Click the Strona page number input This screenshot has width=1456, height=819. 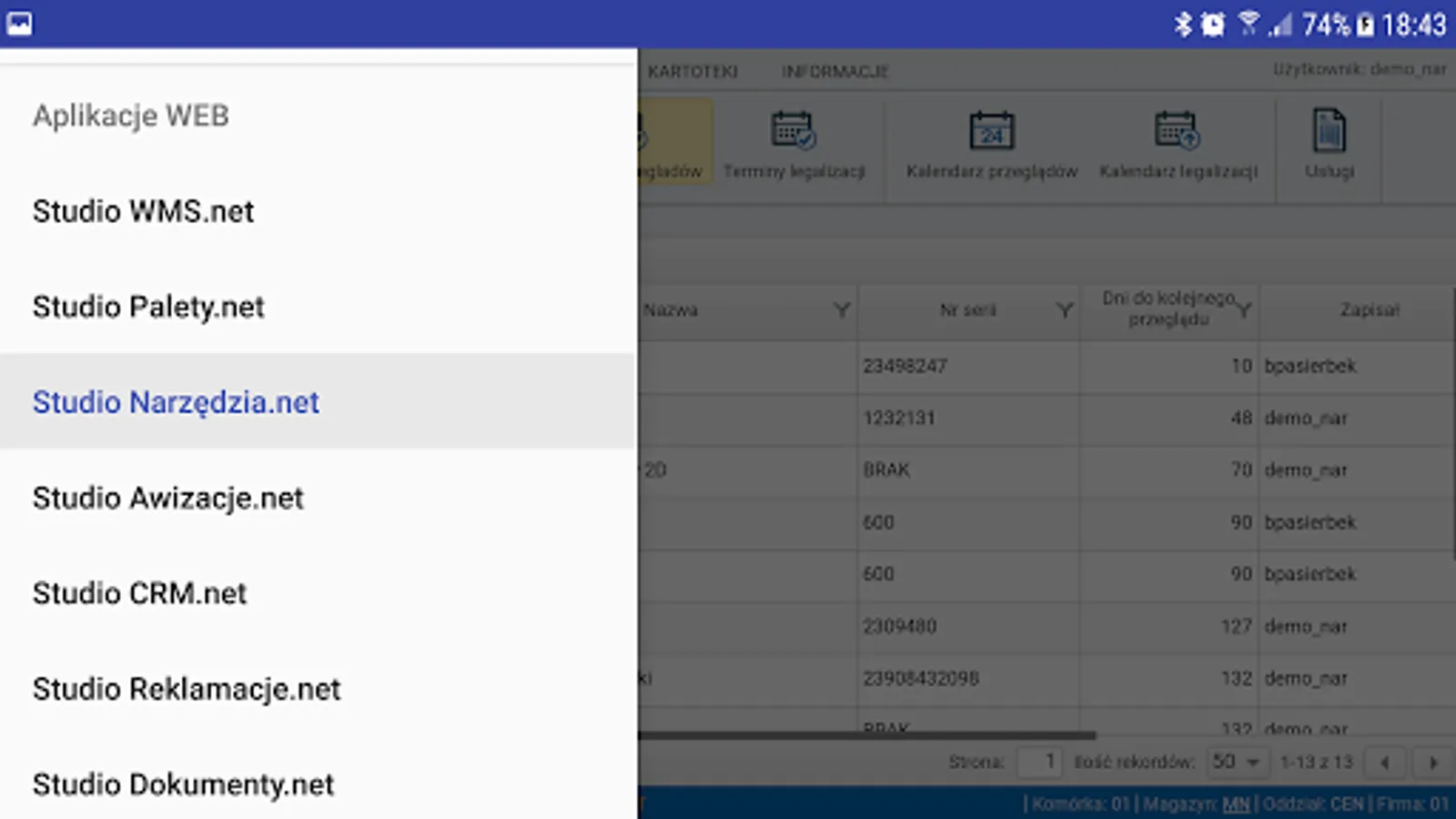point(1038,762)
